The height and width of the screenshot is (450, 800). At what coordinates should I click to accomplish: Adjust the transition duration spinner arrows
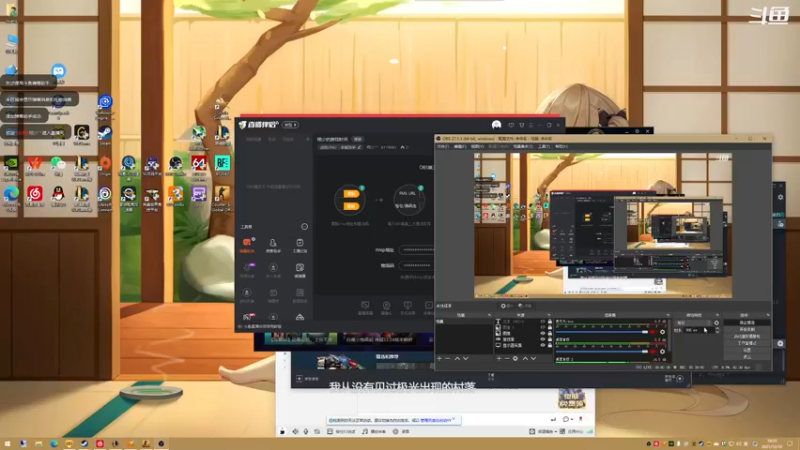[717, 330]
